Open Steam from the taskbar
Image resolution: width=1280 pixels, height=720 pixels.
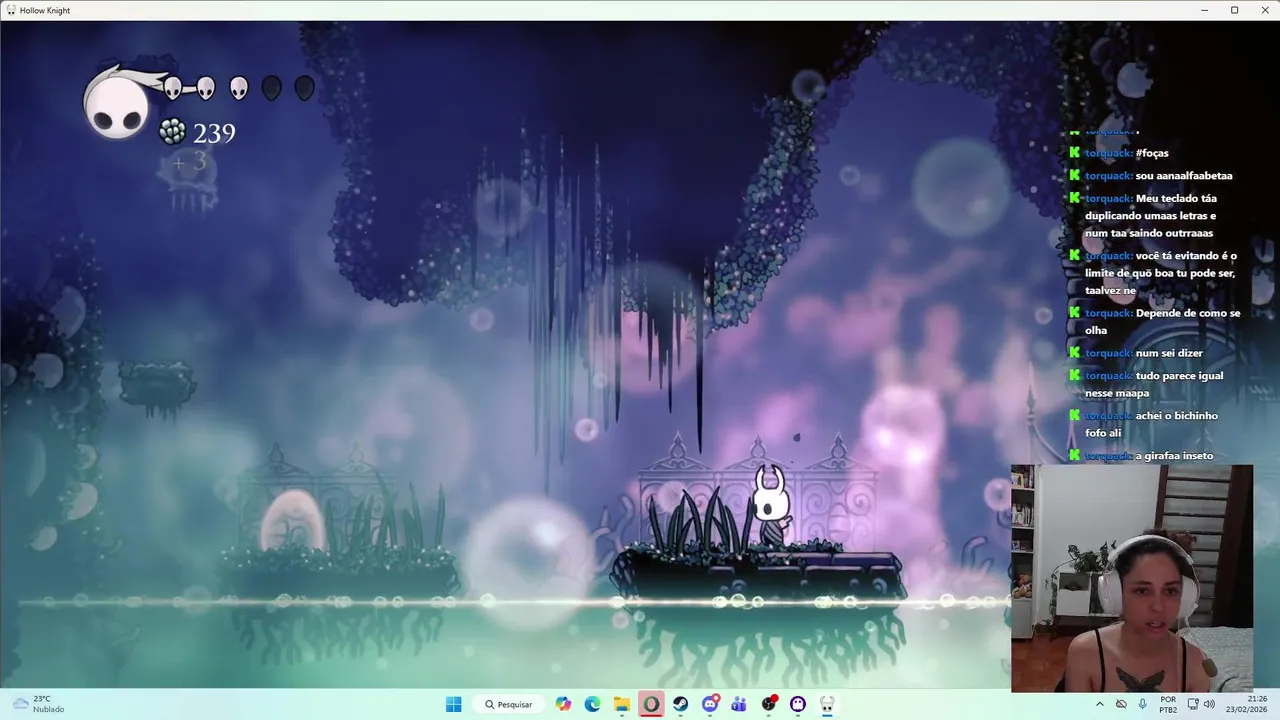(x=680, y=704)
